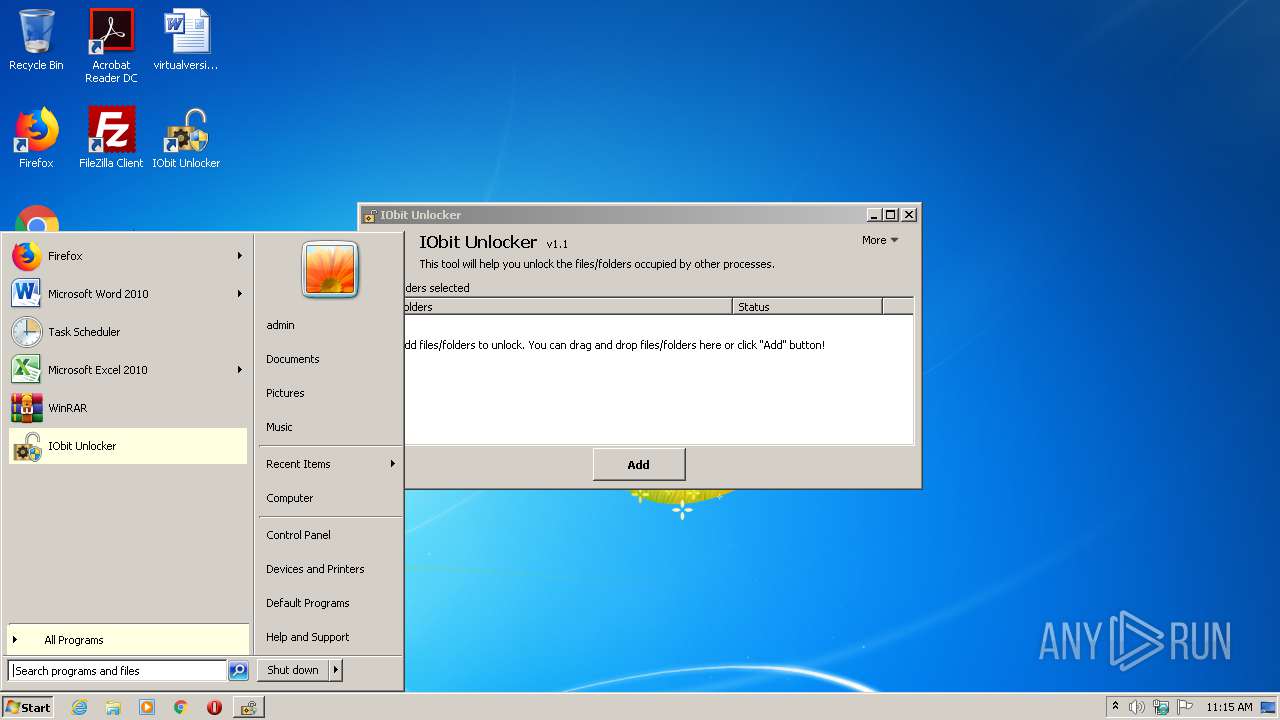The height and width of the screenshot is (720, 1280).
Task: Click IObit Unlocker title bar lock icon
Action: pos(370,215)
